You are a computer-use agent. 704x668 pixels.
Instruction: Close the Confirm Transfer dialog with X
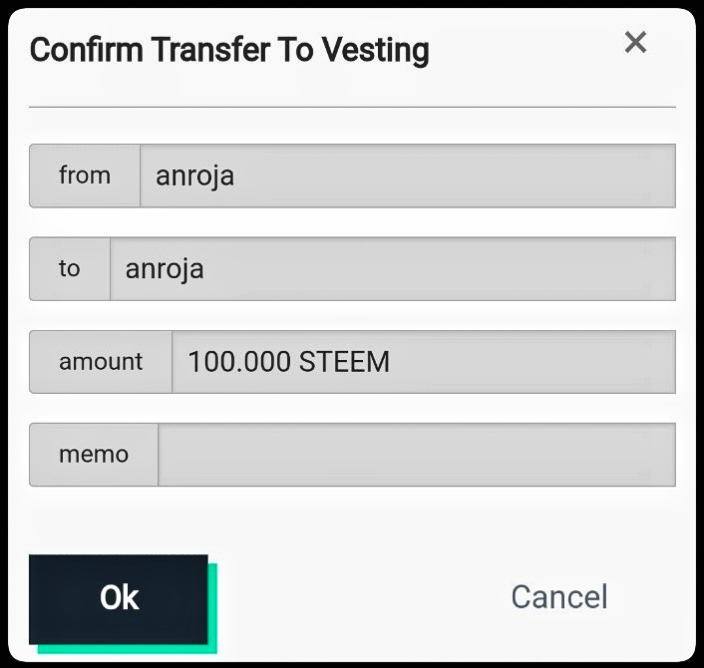[635, 42]
